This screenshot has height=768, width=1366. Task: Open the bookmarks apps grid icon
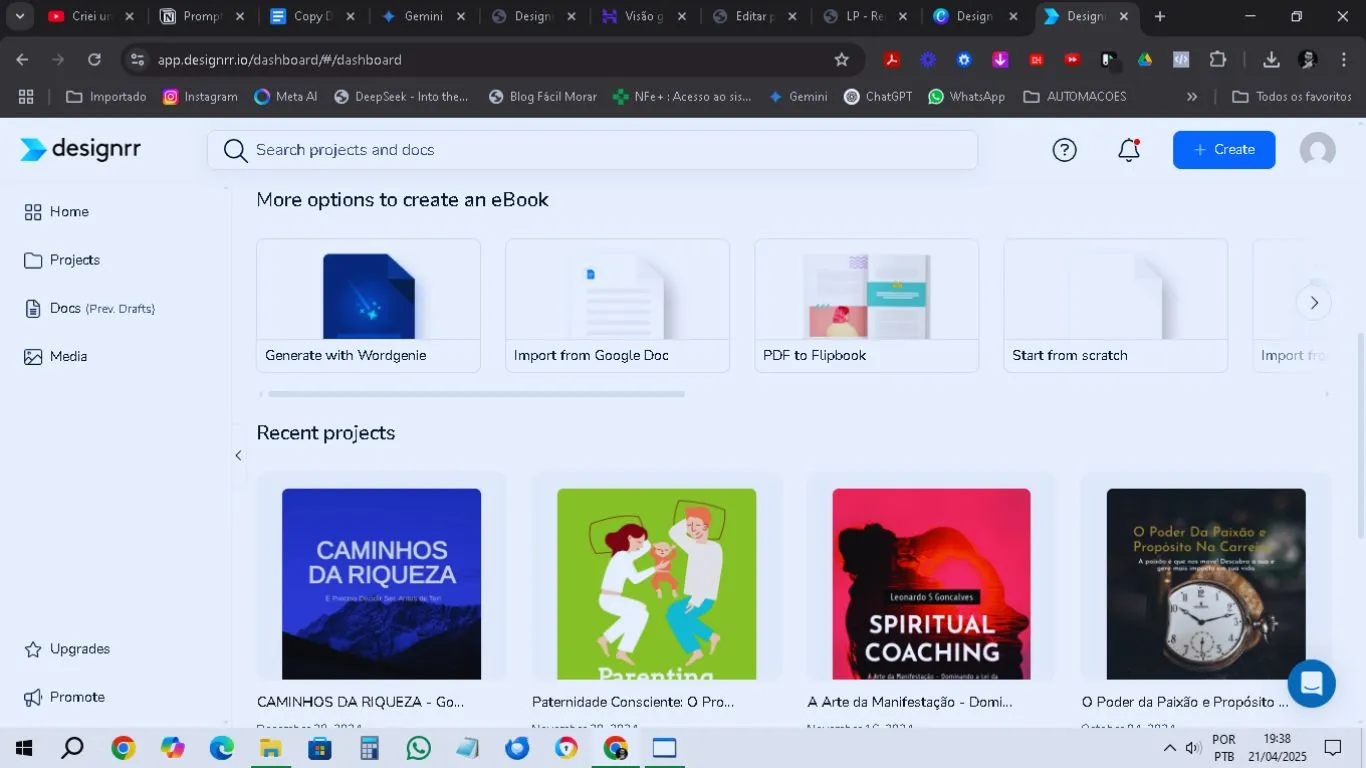pyautogui.click(x=26, y=97)
